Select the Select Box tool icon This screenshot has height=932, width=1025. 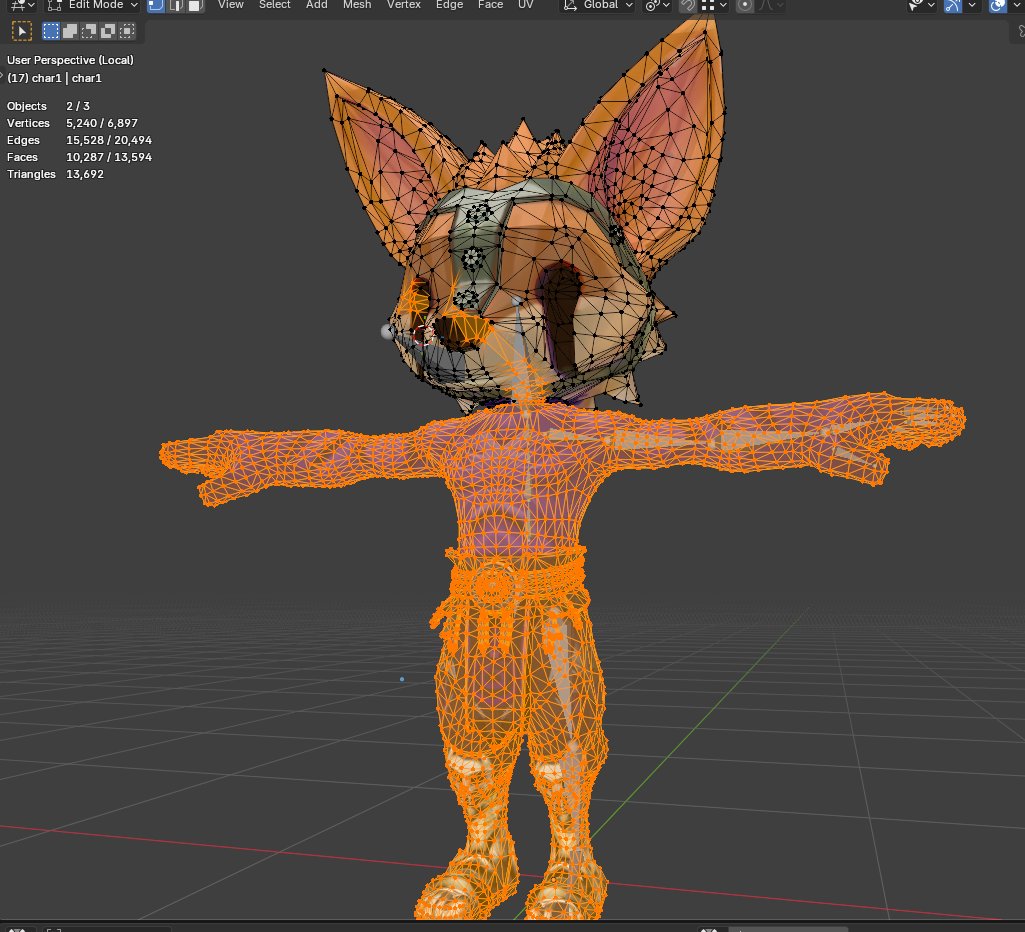tap(22, 31)
